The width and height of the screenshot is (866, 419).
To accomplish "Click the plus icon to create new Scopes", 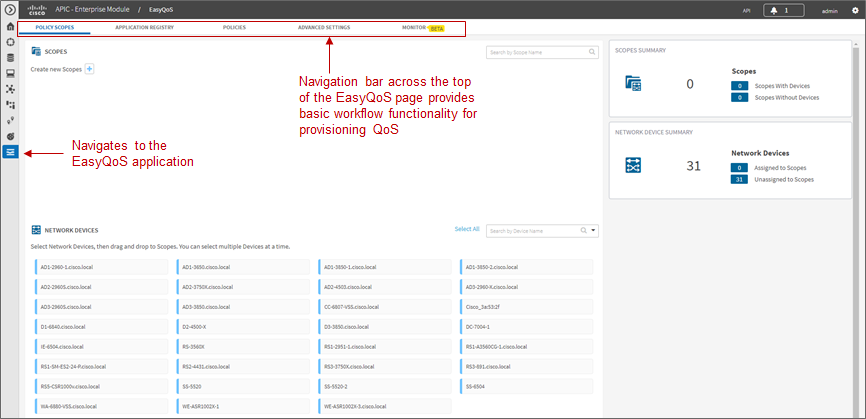I will point(89,69).
